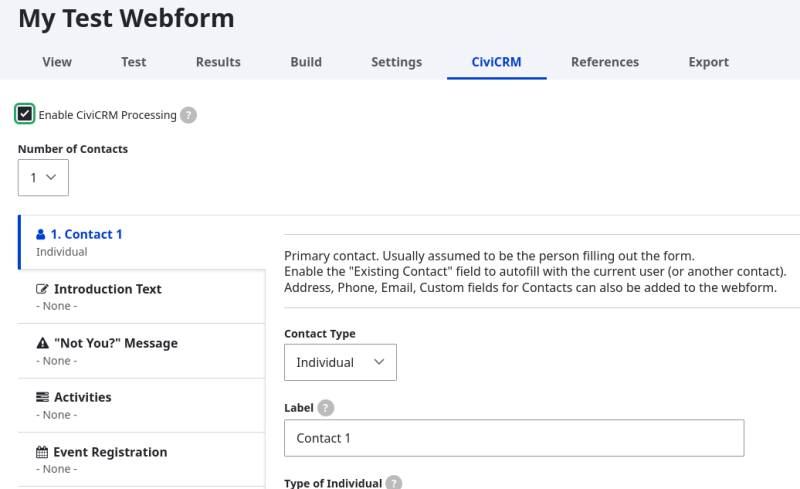Select the Activities section in sidebar
800x489 pixels.
141,405
